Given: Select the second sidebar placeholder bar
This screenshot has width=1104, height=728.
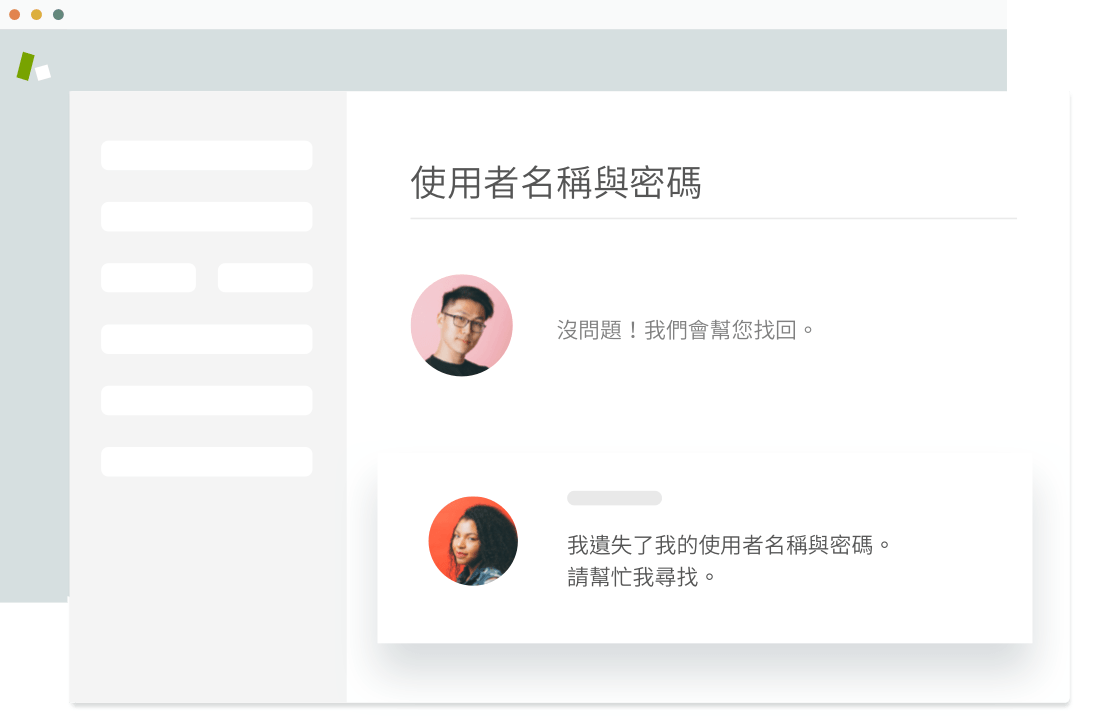Looking at the screenshot, I should pyautogui.click(x=206, y=216).
